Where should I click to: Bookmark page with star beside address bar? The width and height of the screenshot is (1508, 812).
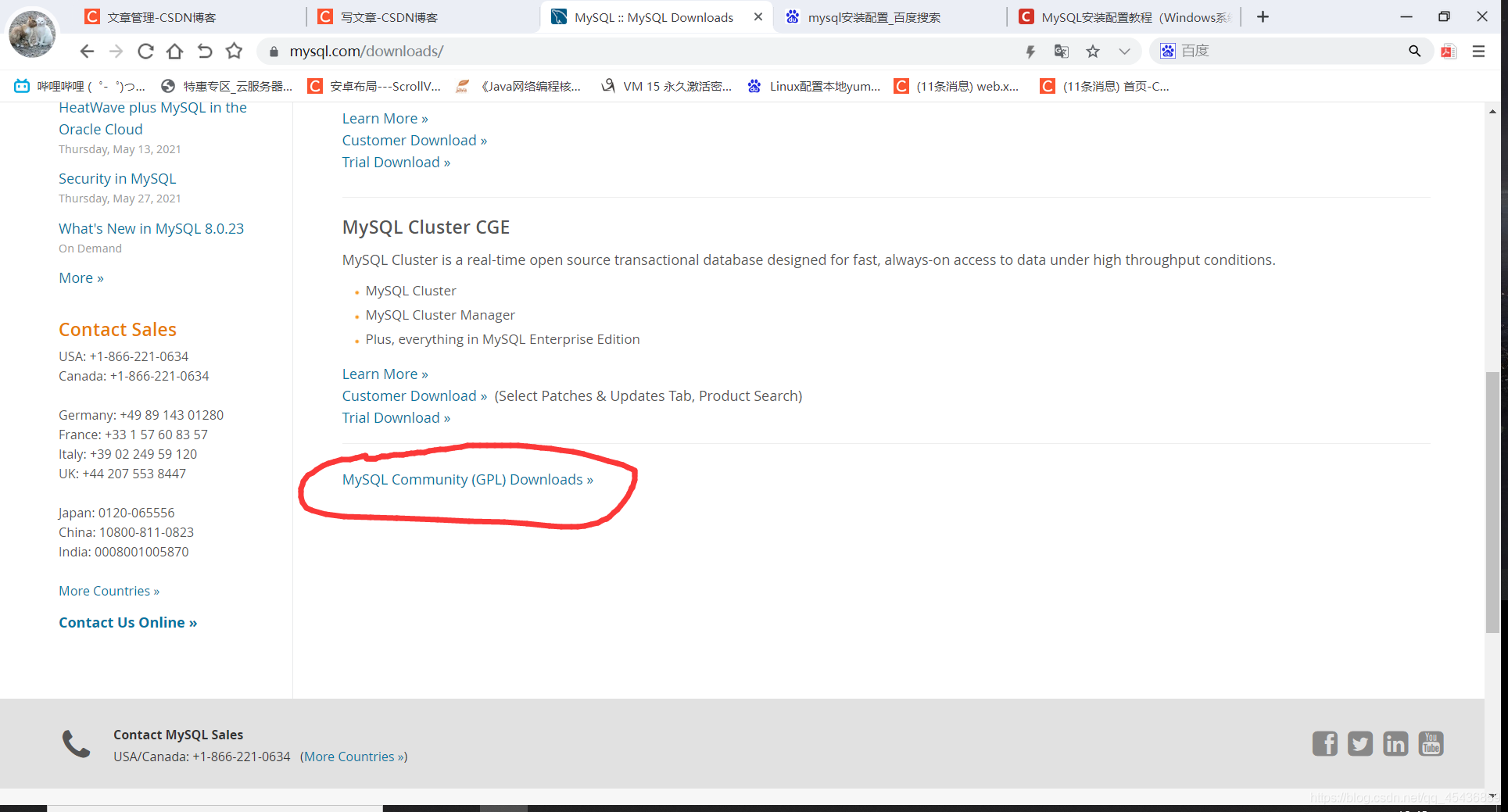point(234,52)
